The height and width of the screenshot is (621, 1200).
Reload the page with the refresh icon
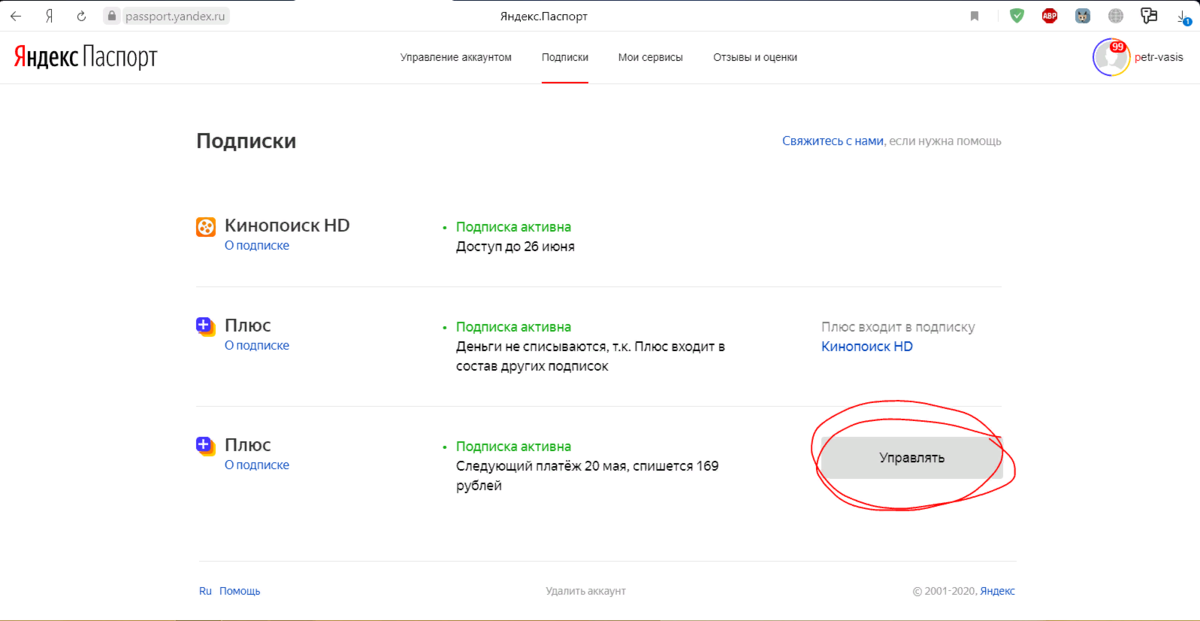[x=81, y=16]
